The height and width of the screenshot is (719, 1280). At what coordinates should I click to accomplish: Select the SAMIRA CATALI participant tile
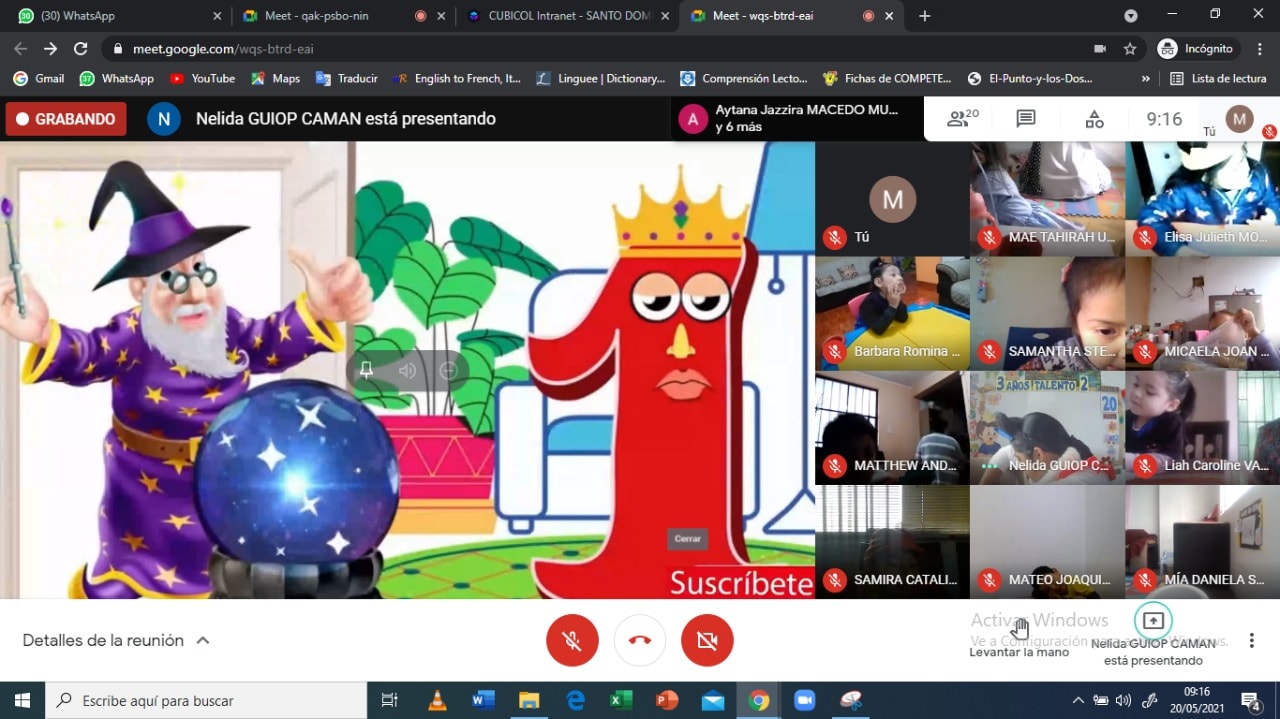tap(892, 542)
